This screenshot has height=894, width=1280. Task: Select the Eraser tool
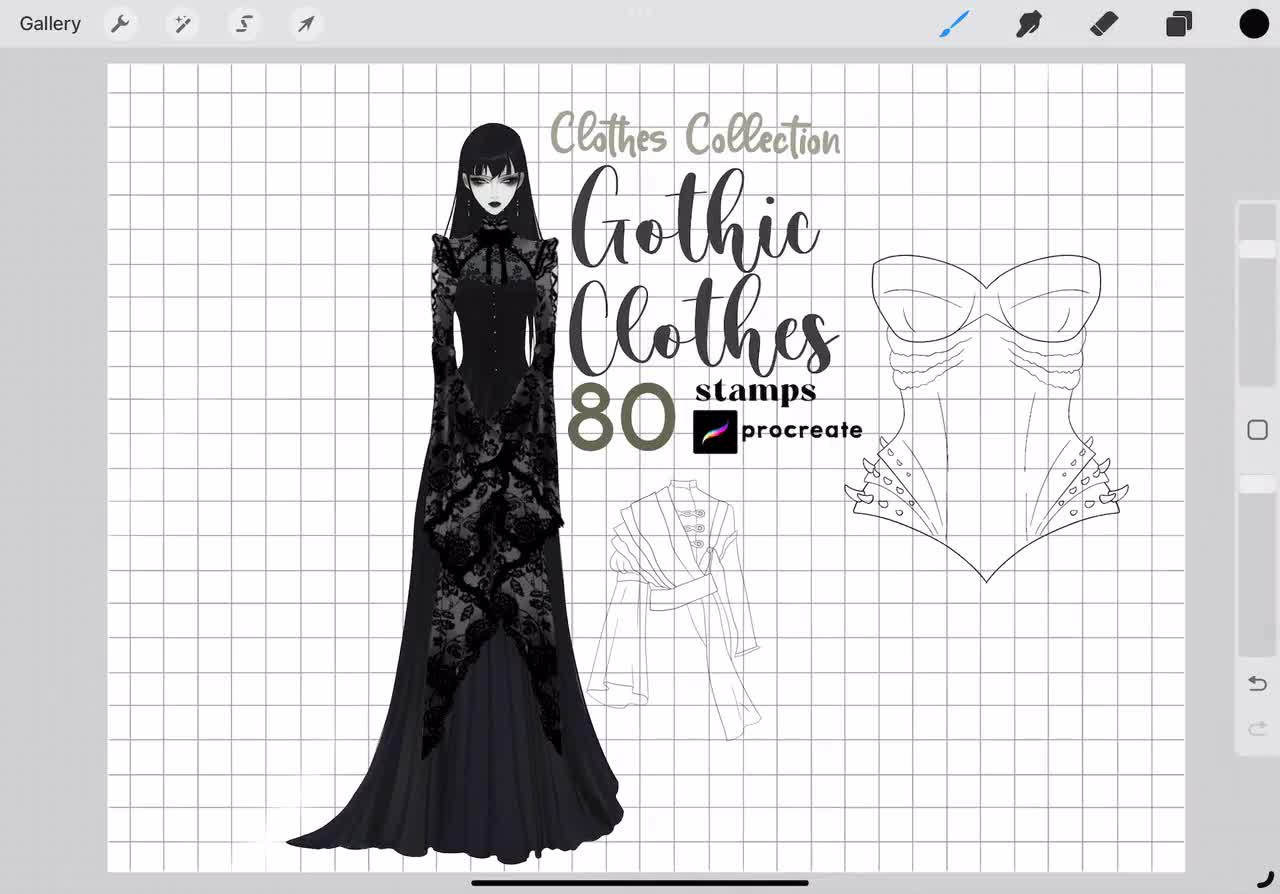pyautogui.click(x=1104, y=24)
